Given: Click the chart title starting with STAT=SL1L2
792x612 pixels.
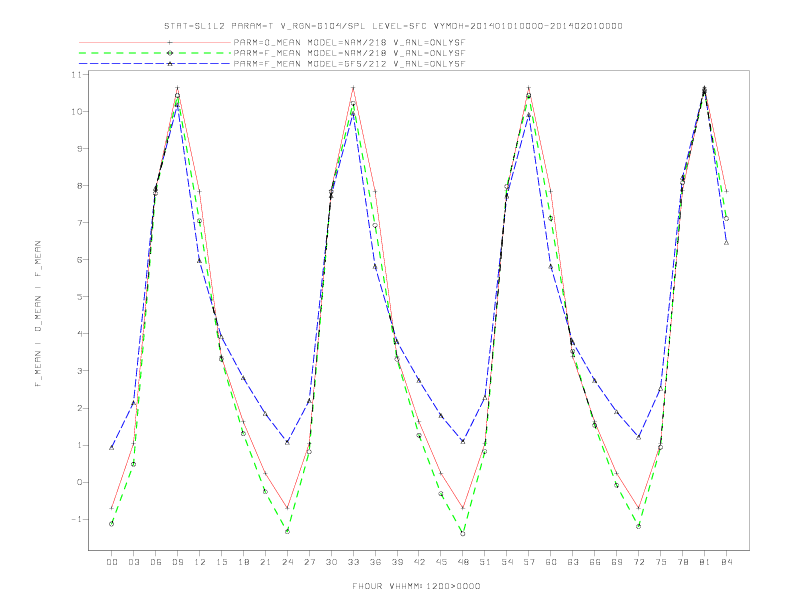Looking at the screenshot, I should [x=393, y=26].
